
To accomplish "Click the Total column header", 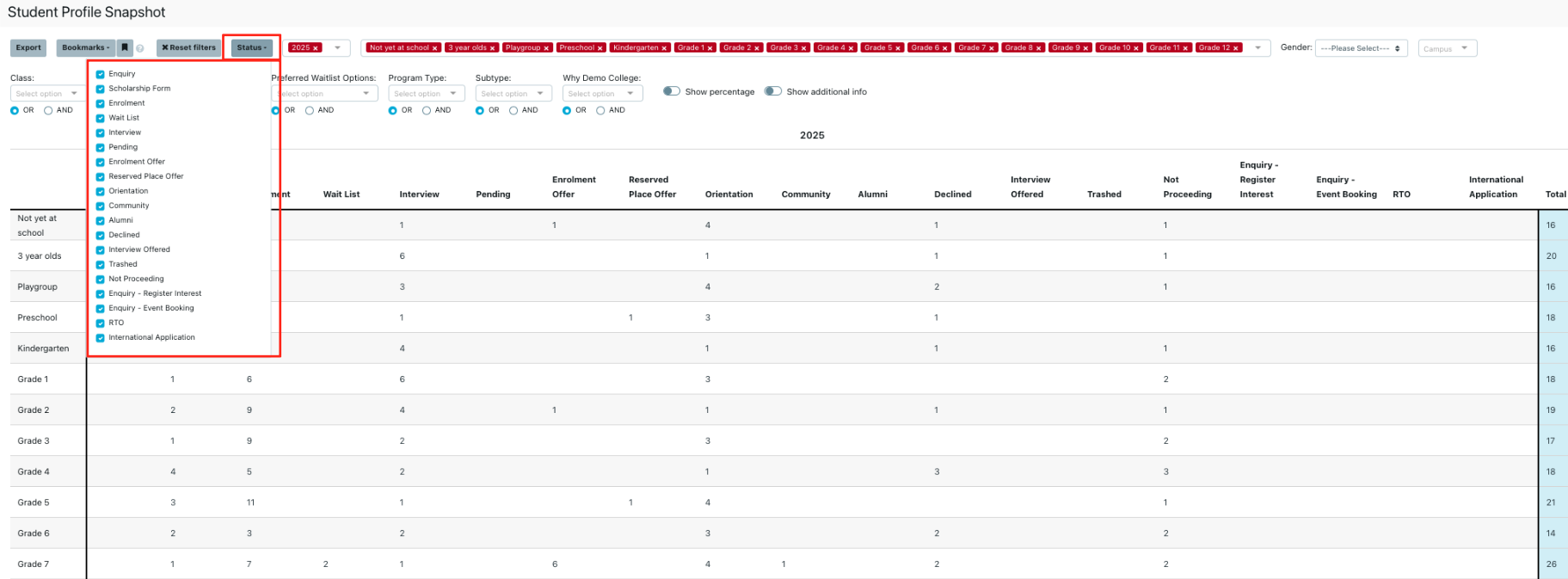I will pyautogui.click(x=1555, y=194).
